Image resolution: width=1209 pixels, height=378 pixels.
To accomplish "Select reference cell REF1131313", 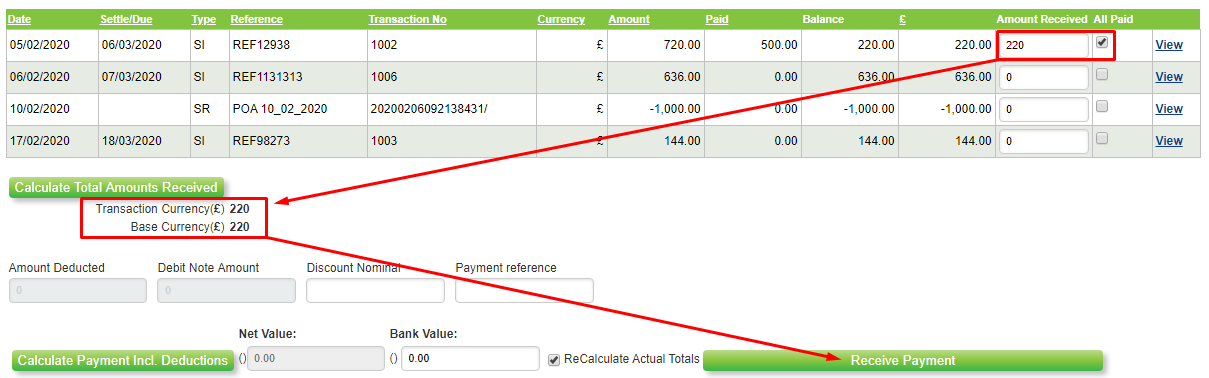I will [x=266, y=77].
